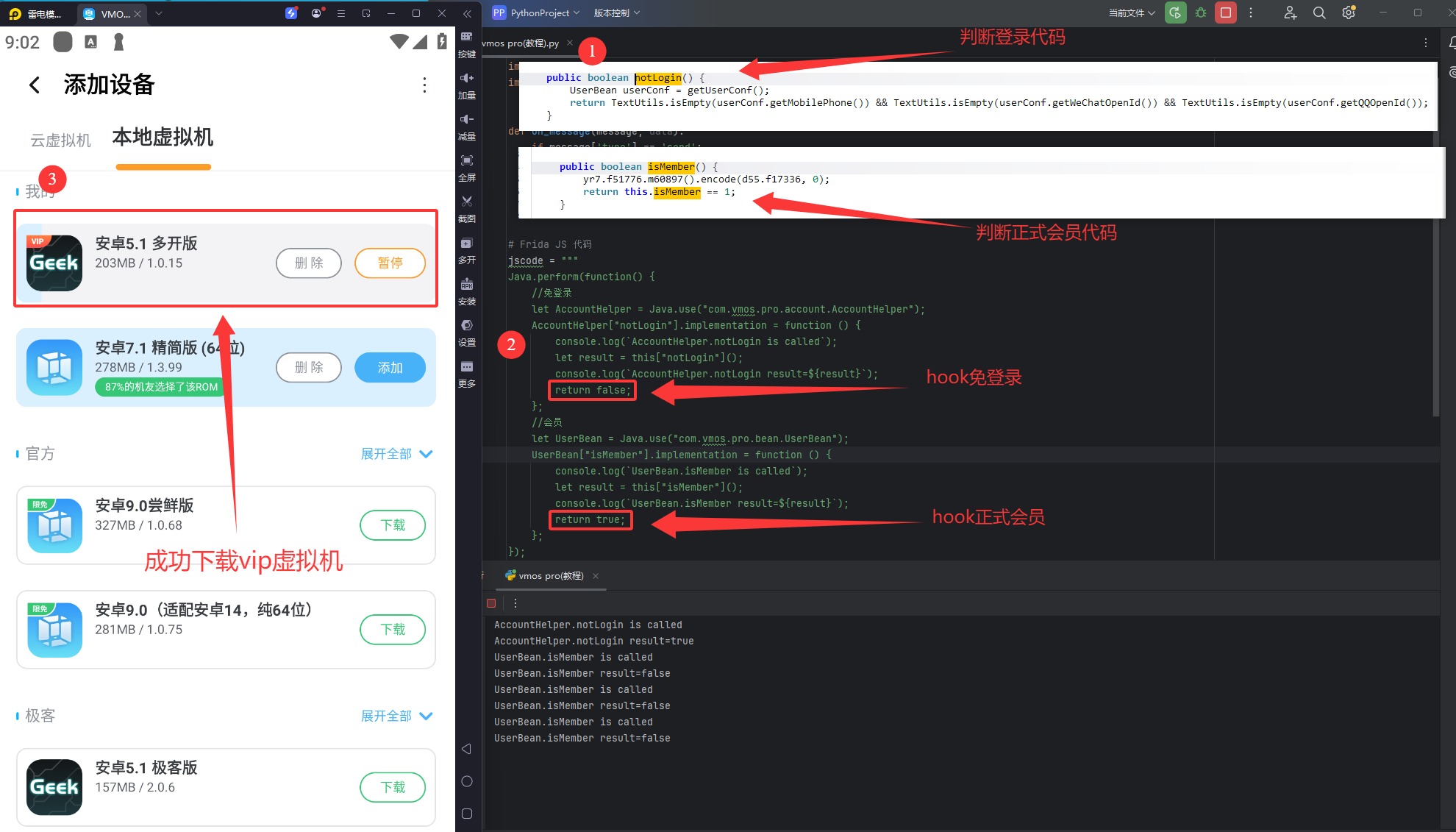Open the emulator hamburger menu
Viewport: 1456px width, 832px height.
point(341,13)
